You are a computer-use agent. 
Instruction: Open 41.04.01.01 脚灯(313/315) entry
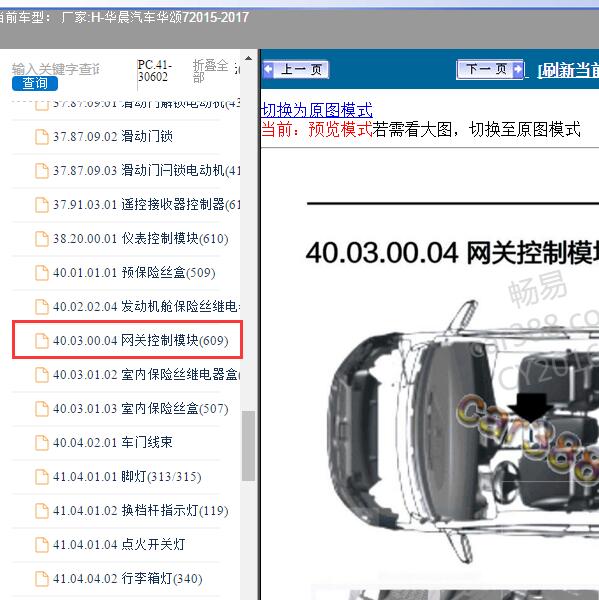click(127, 476)
